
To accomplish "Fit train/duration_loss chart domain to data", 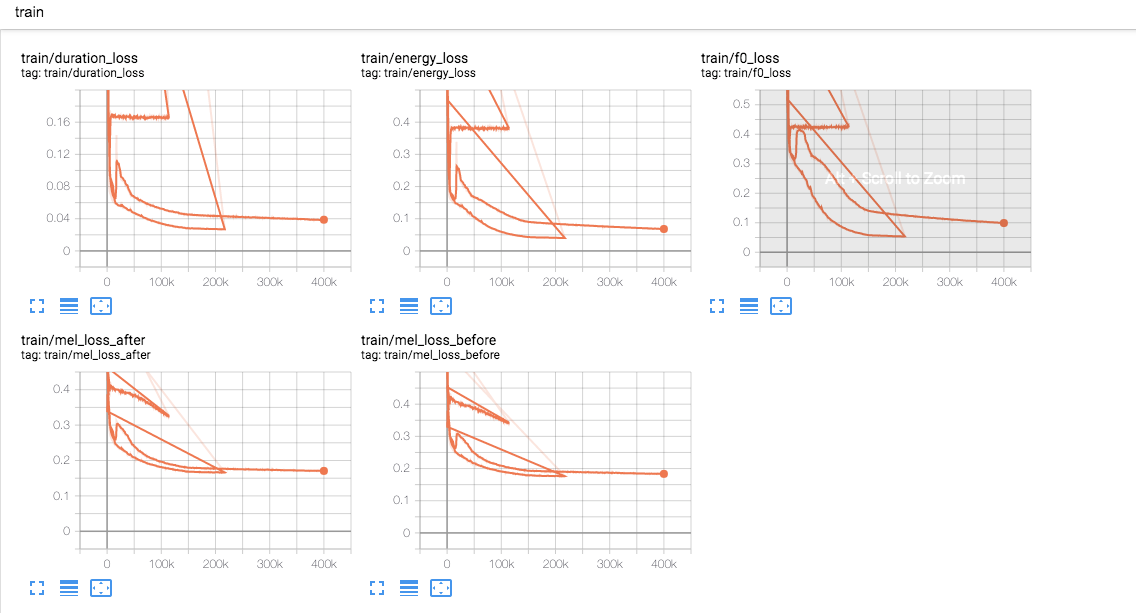I will [x=101, y=306].
